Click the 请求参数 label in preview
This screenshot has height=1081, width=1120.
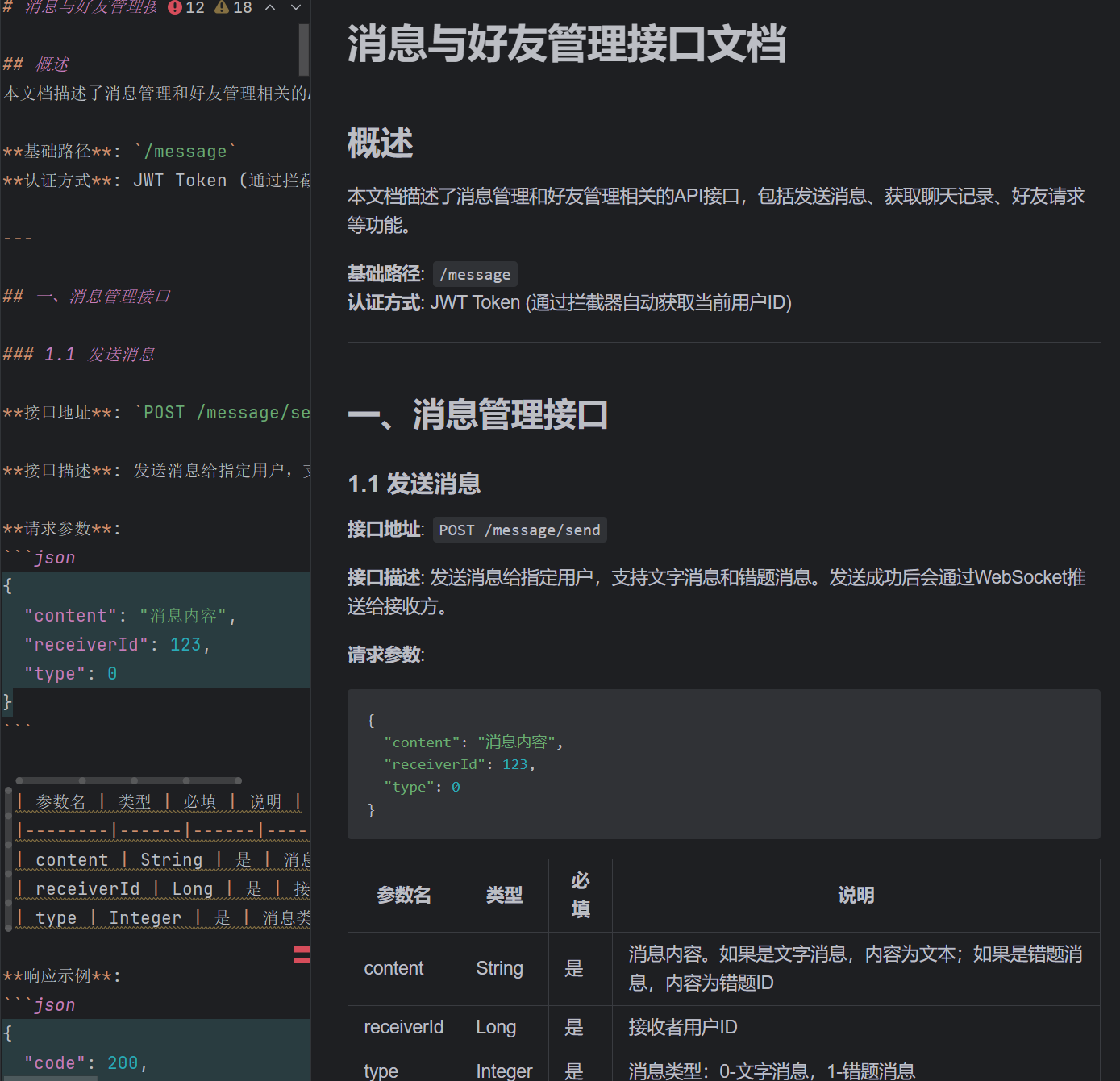385,655
